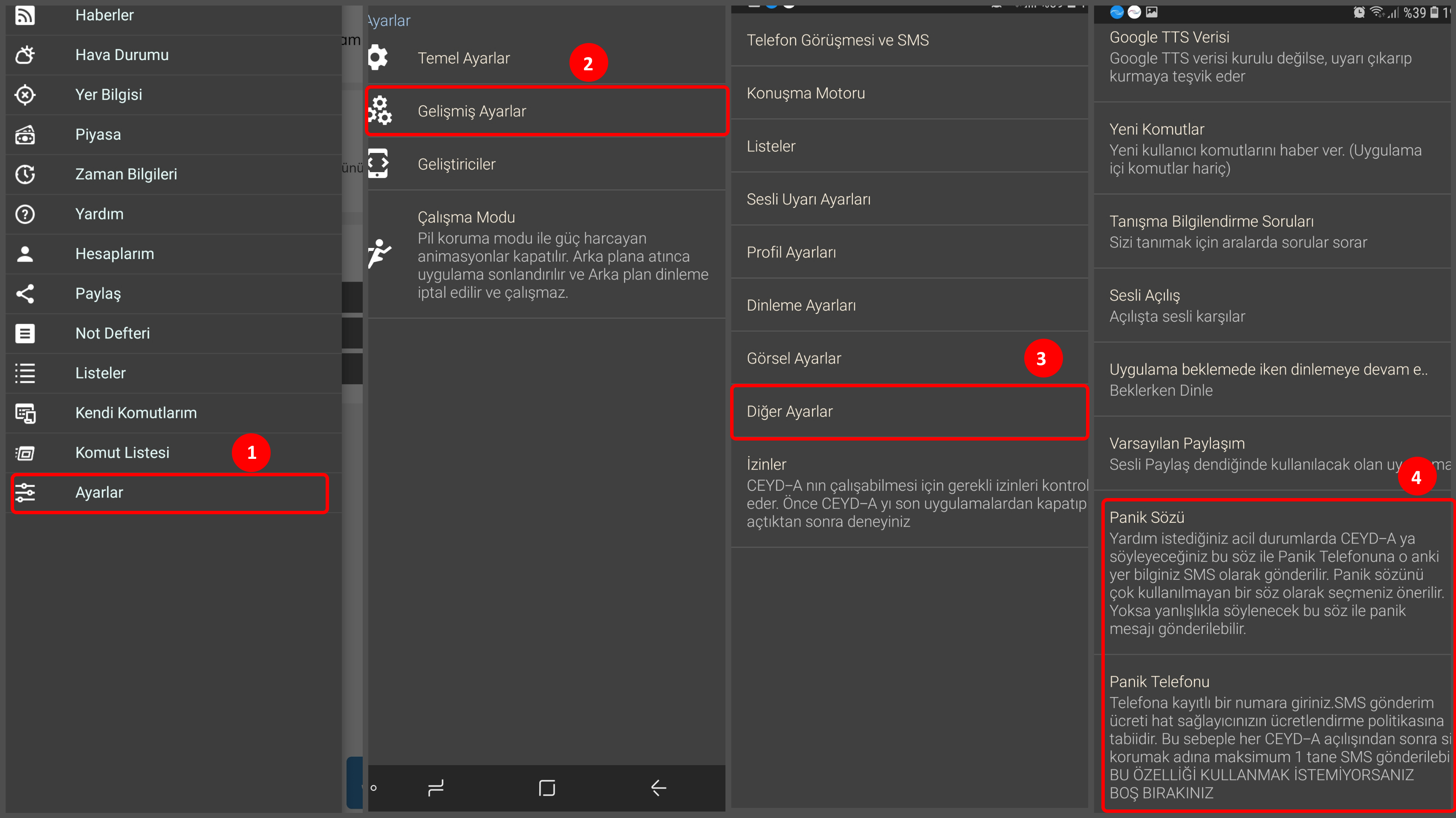Image resolution: width=1456 pixels, height=818 pixels.
Task: Tap the Android home square navigation icon
Action: [x=547, y=787]
